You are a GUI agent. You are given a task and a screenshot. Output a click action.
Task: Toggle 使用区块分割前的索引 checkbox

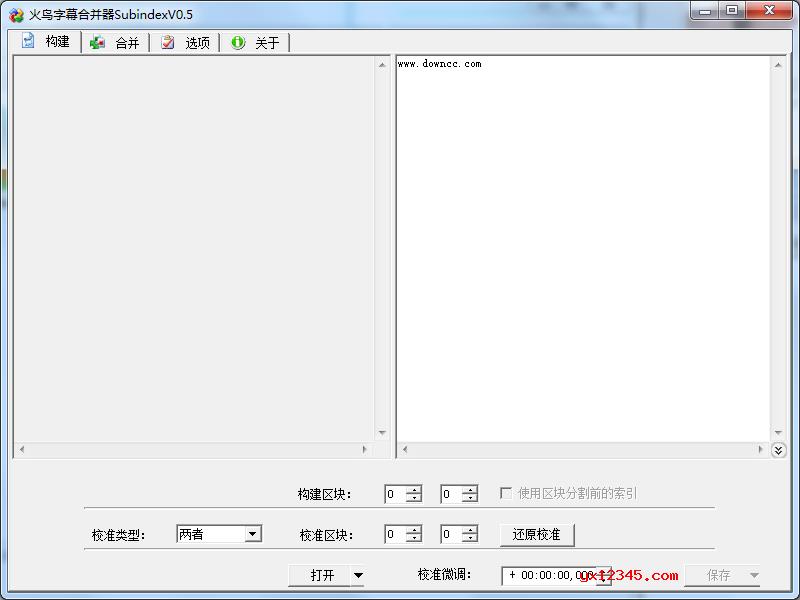click(506, 493)
